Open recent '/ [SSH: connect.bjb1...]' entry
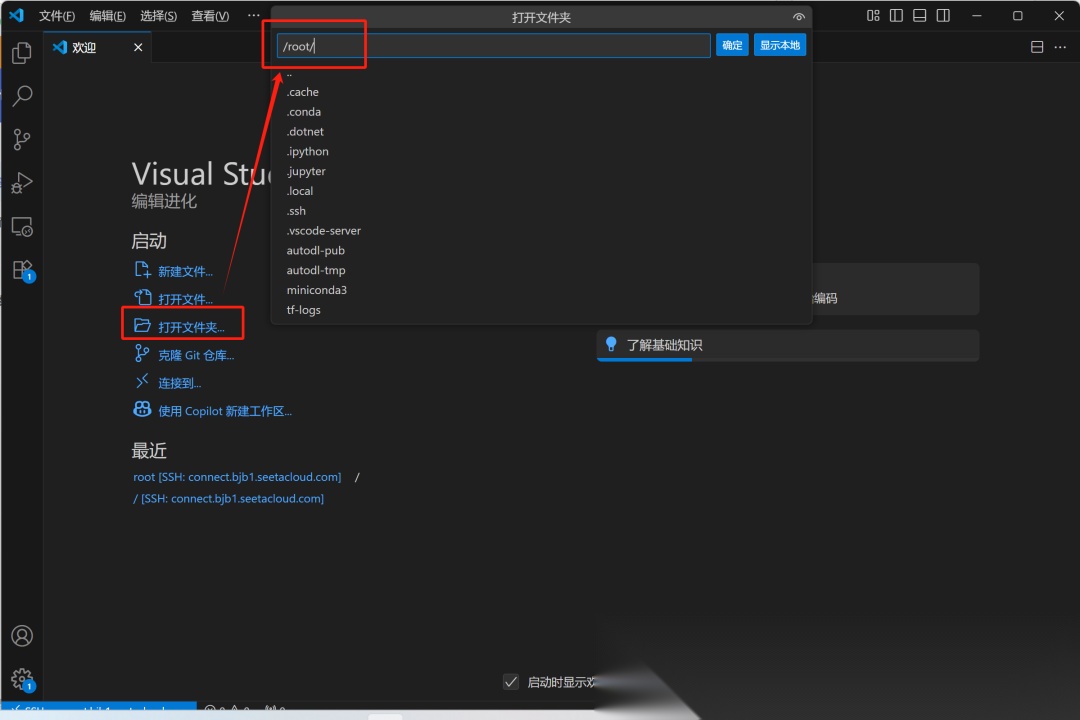 [x=228, y=498]
